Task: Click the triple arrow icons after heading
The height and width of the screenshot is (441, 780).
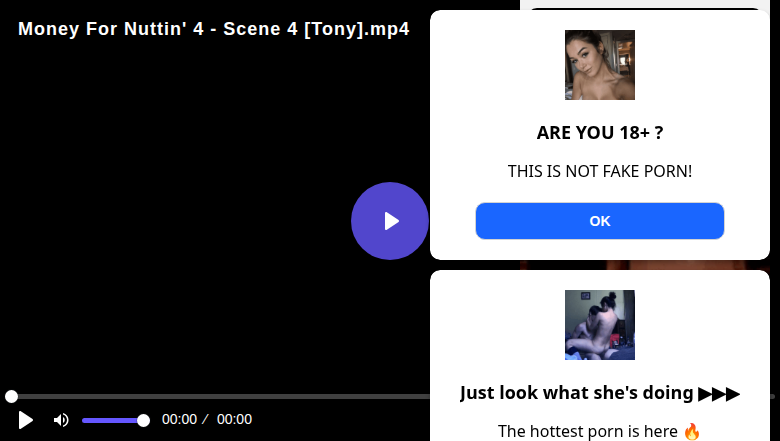Action: (719, 393)
